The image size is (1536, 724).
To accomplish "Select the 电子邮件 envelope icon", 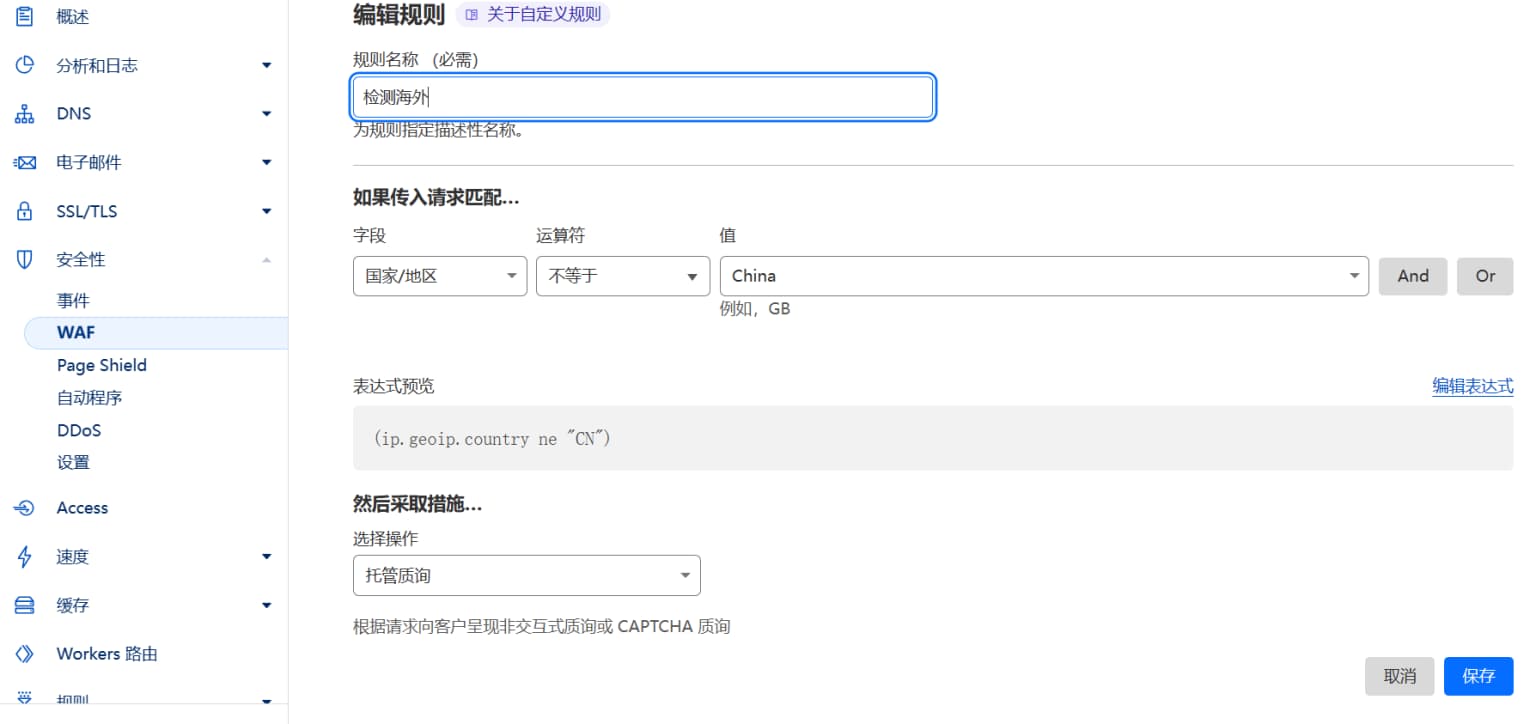I will point(24,162).
